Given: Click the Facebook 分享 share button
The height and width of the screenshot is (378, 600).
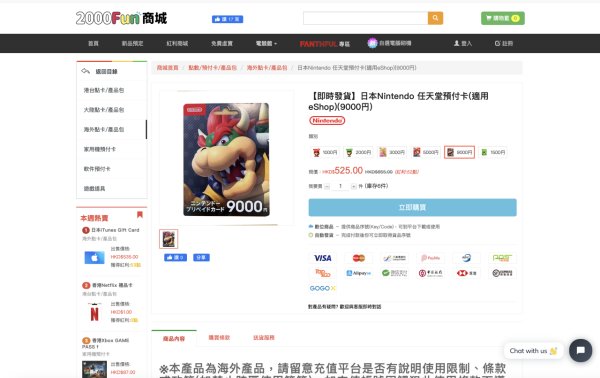Looking at the screenshot, I should pos(201,257).
